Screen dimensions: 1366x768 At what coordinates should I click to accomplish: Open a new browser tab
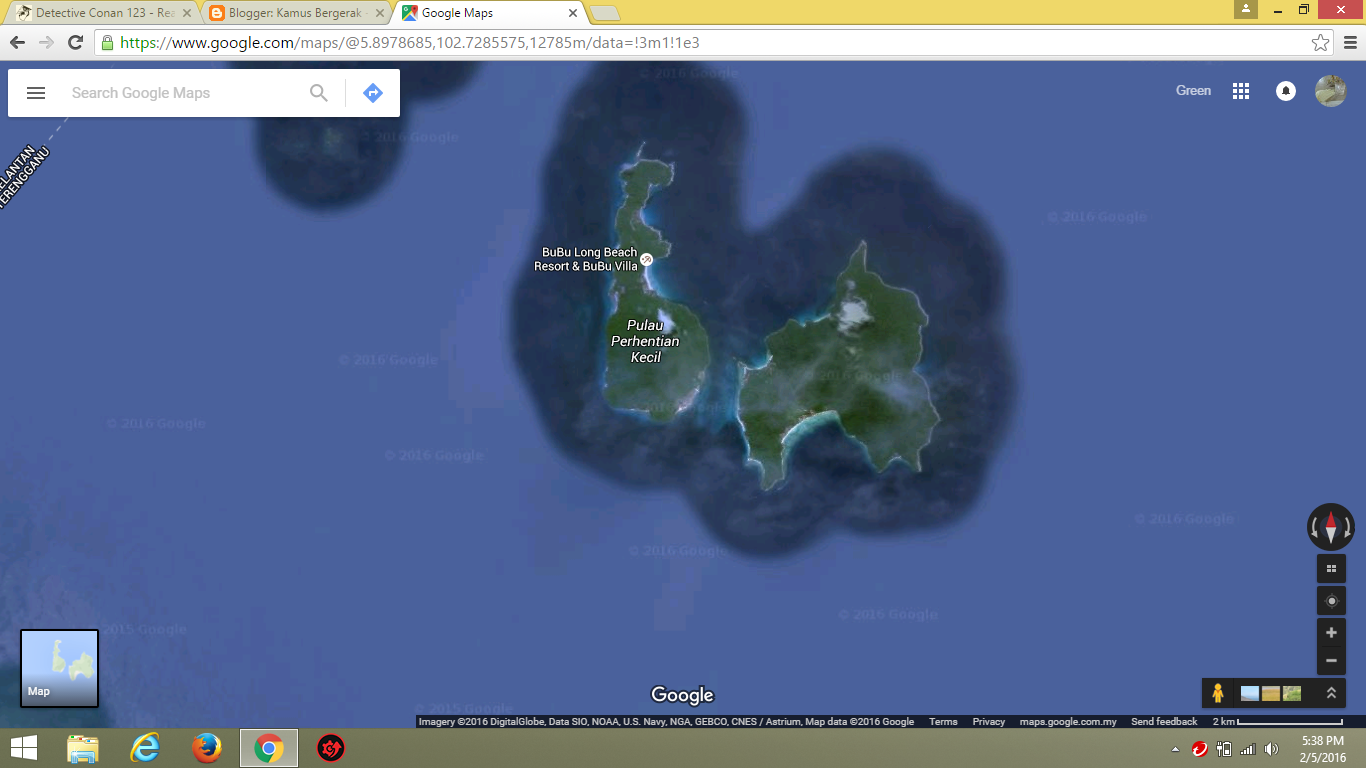(x=605, y=13)
